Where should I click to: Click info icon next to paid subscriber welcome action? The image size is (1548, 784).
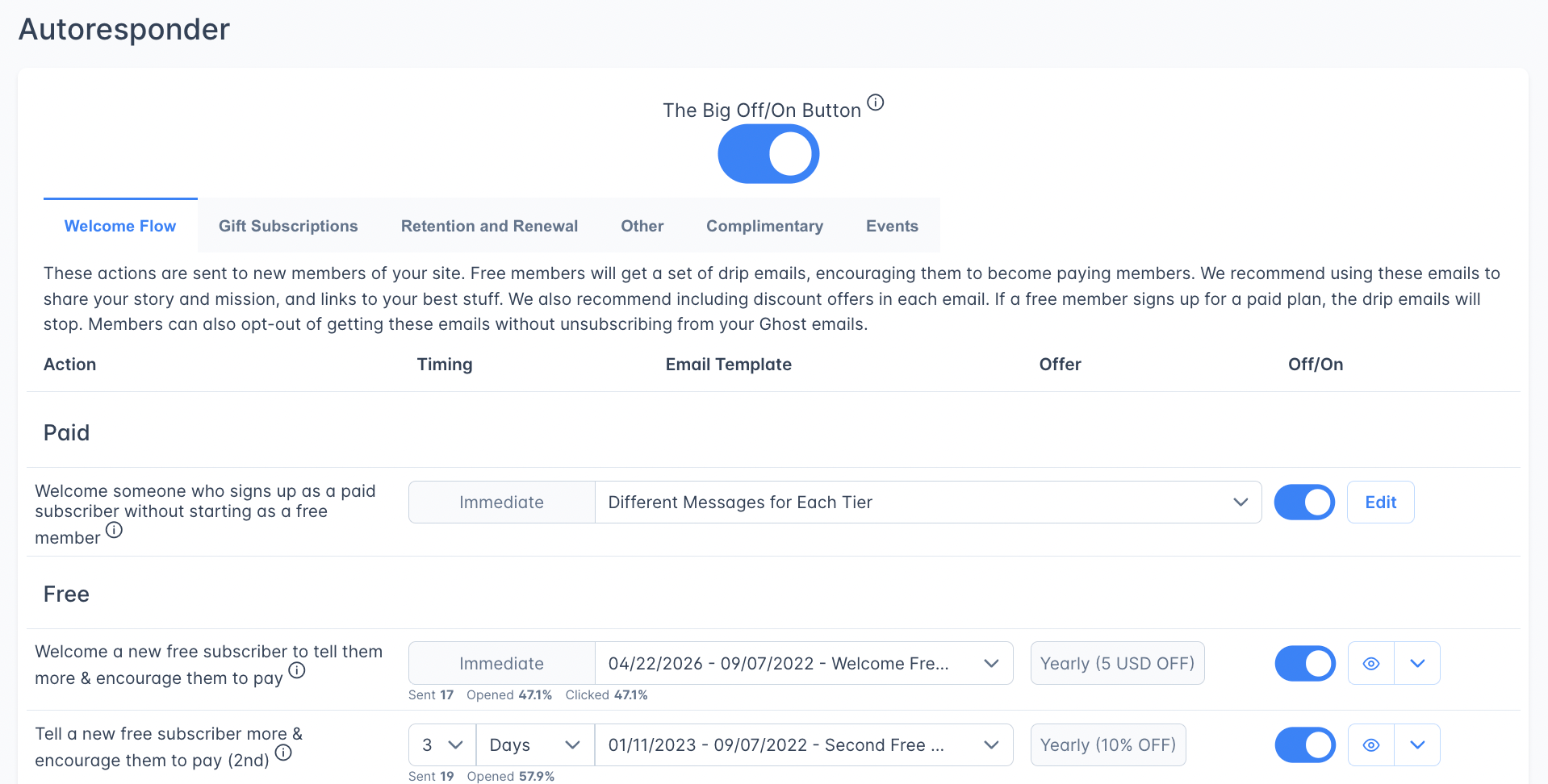[115, 530]
